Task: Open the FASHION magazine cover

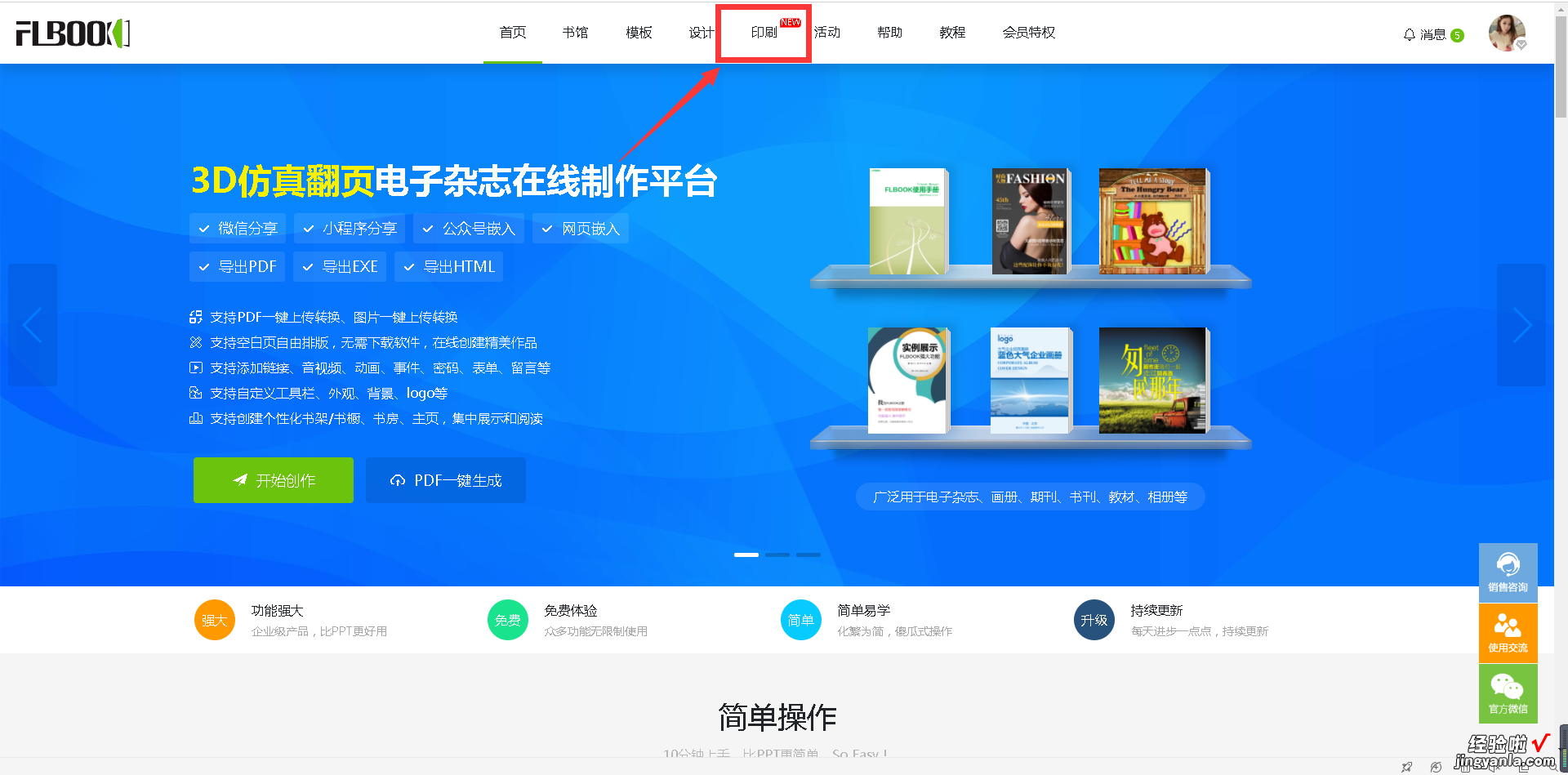Action: click(1031, 221)
